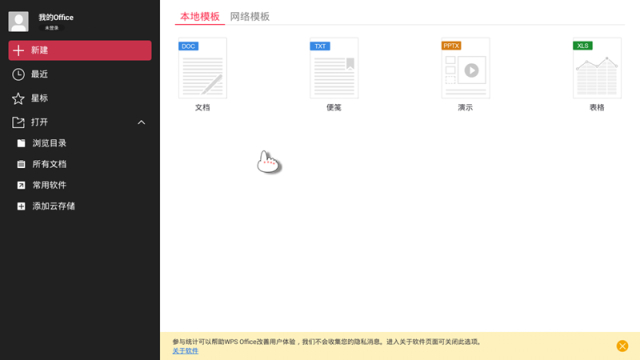The width and height of the screenshot is (640, 360).
Task: Click the document icon beside 所有文档
Action: (x=21, y=164)
